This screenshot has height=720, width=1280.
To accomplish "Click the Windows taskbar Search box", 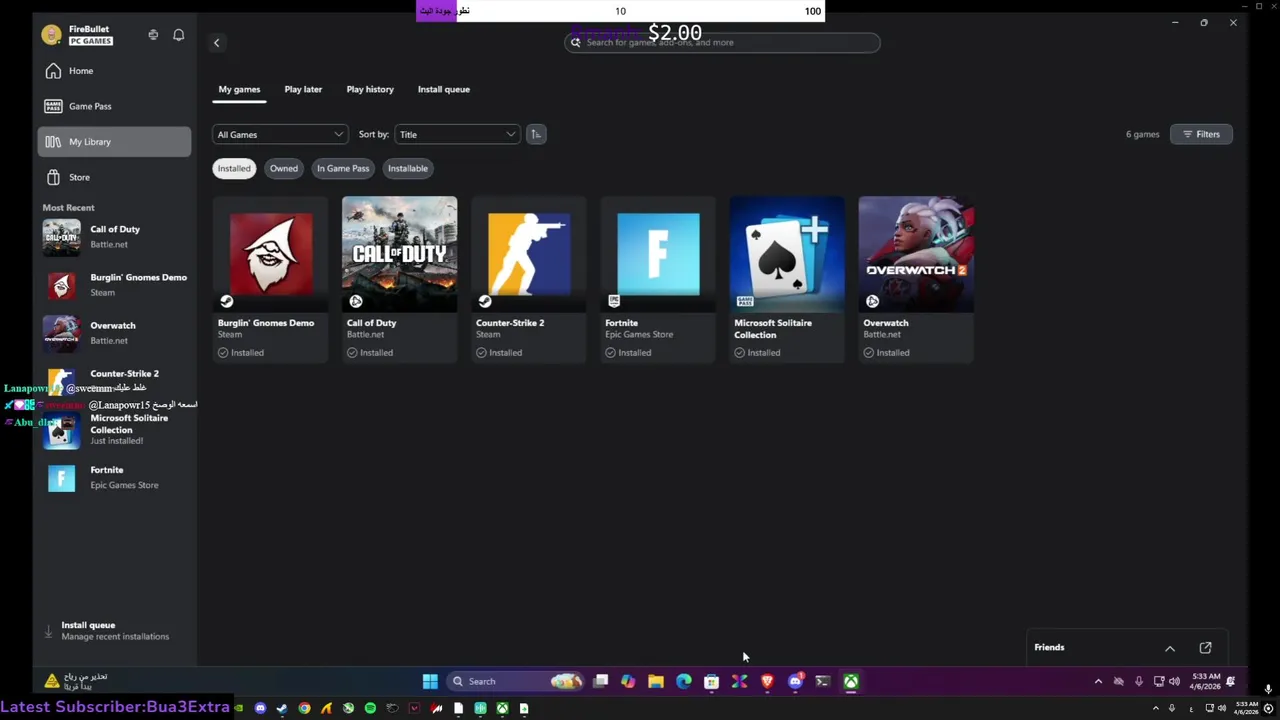I will 515,681.
